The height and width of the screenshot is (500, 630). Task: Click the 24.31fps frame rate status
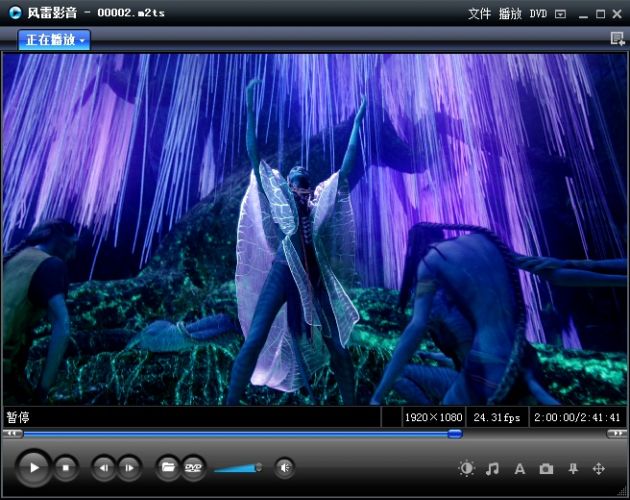497,417
